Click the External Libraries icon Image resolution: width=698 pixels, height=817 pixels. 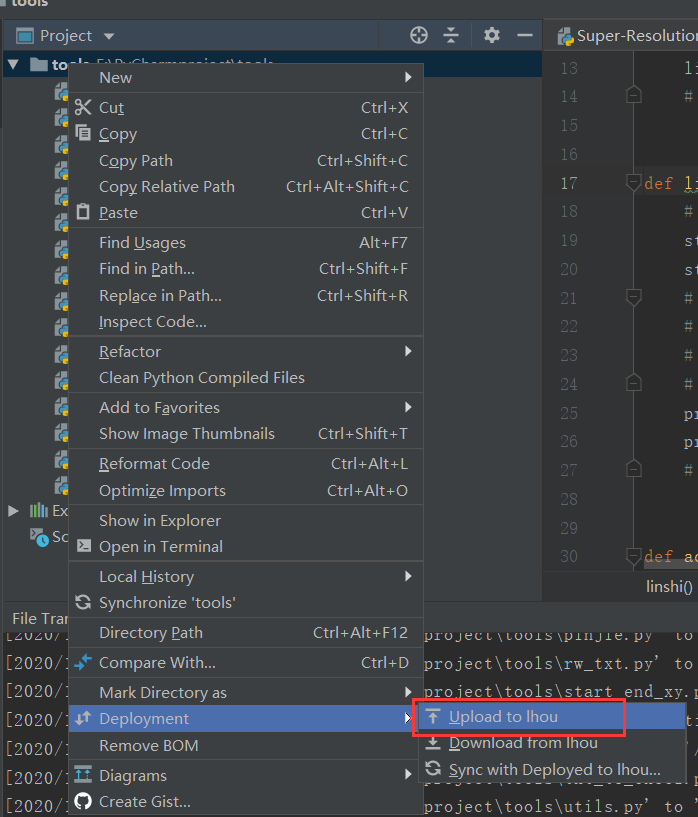39,511
